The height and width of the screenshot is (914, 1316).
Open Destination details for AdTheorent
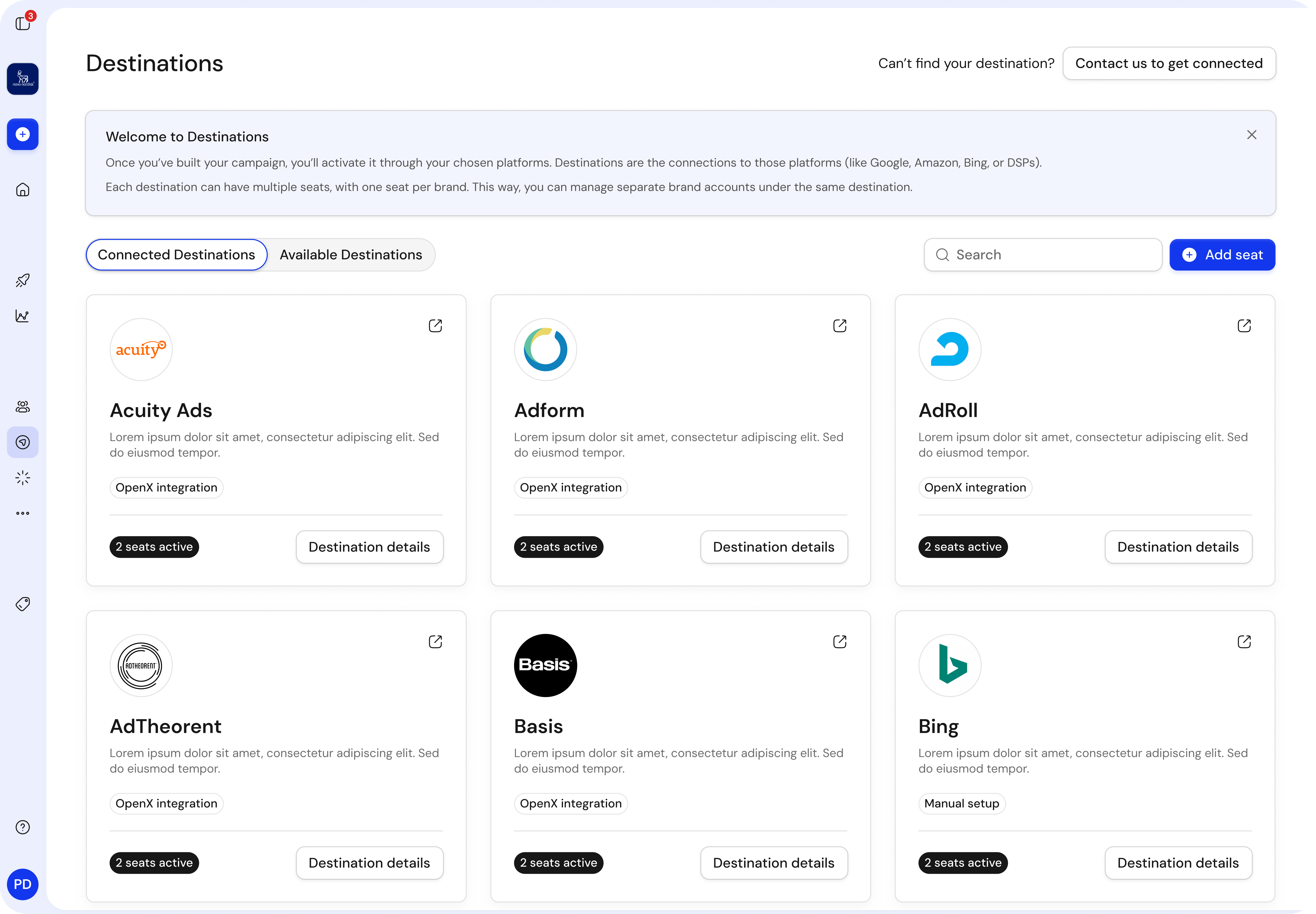[369, 863]
